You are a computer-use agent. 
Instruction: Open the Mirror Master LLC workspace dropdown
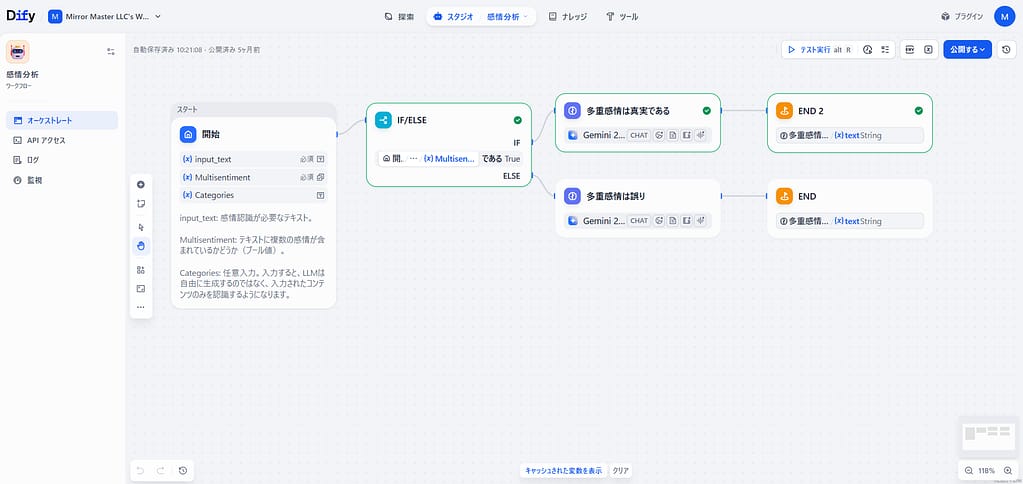[104, 17]
